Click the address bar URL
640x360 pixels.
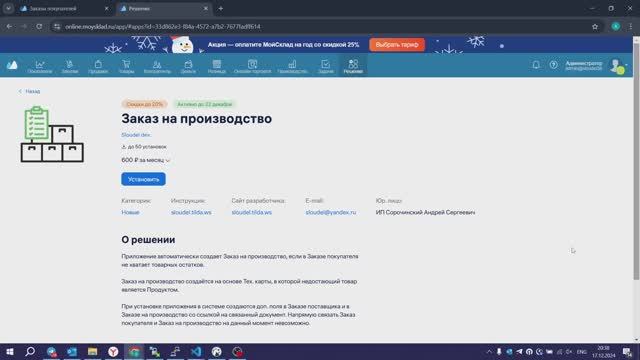click(162, 27)
